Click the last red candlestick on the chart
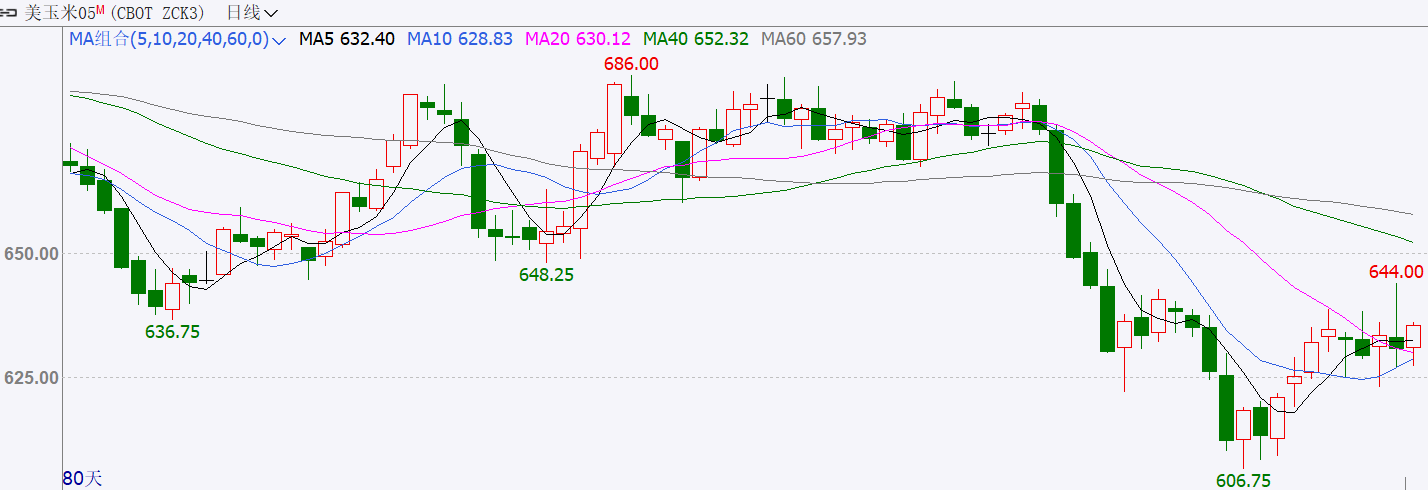This screenshot has height=490, width=1428. point(1413,335)
